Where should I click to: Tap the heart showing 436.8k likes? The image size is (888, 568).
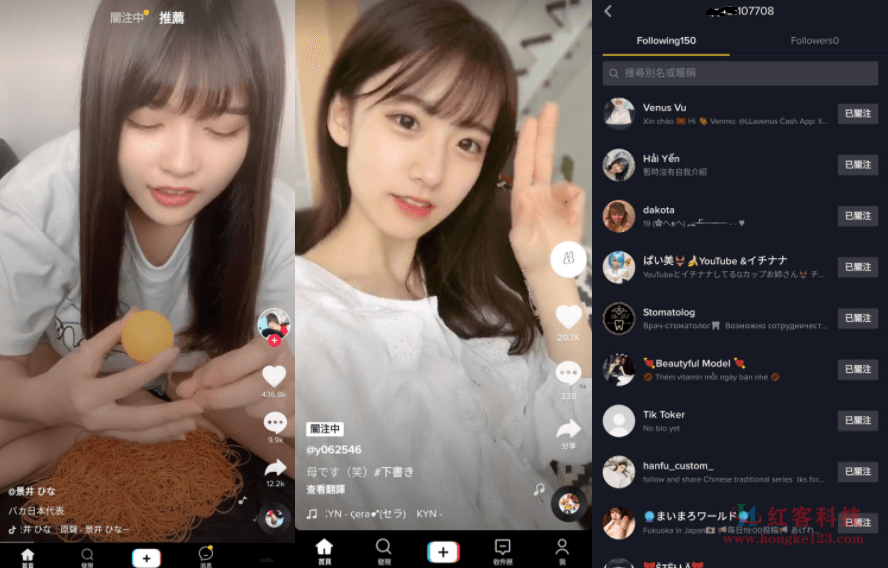click(274, 377)
